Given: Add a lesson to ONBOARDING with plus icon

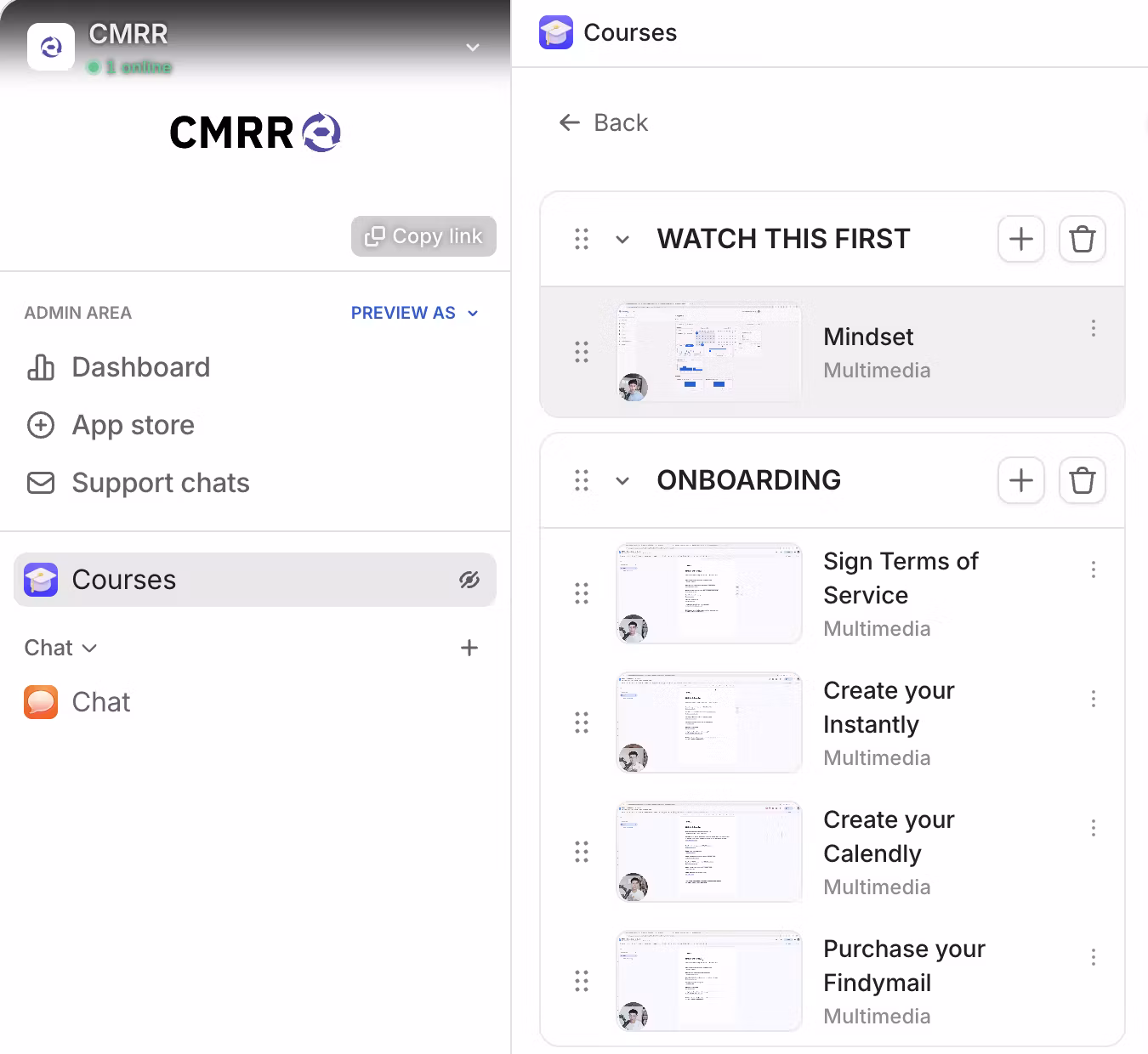Looking at the screenshot, I should click(x=1020, y=480).
